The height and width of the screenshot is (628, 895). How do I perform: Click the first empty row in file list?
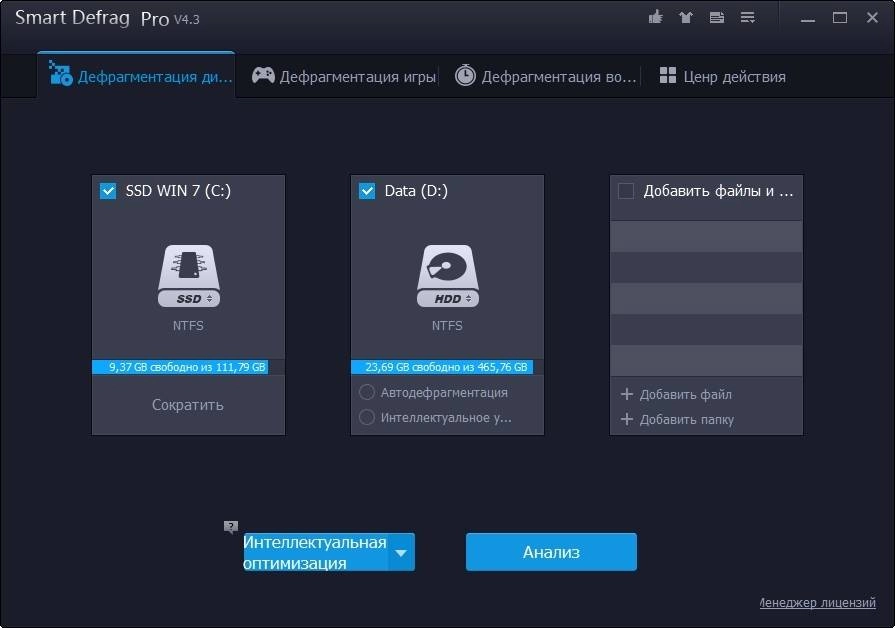(707, 236)
